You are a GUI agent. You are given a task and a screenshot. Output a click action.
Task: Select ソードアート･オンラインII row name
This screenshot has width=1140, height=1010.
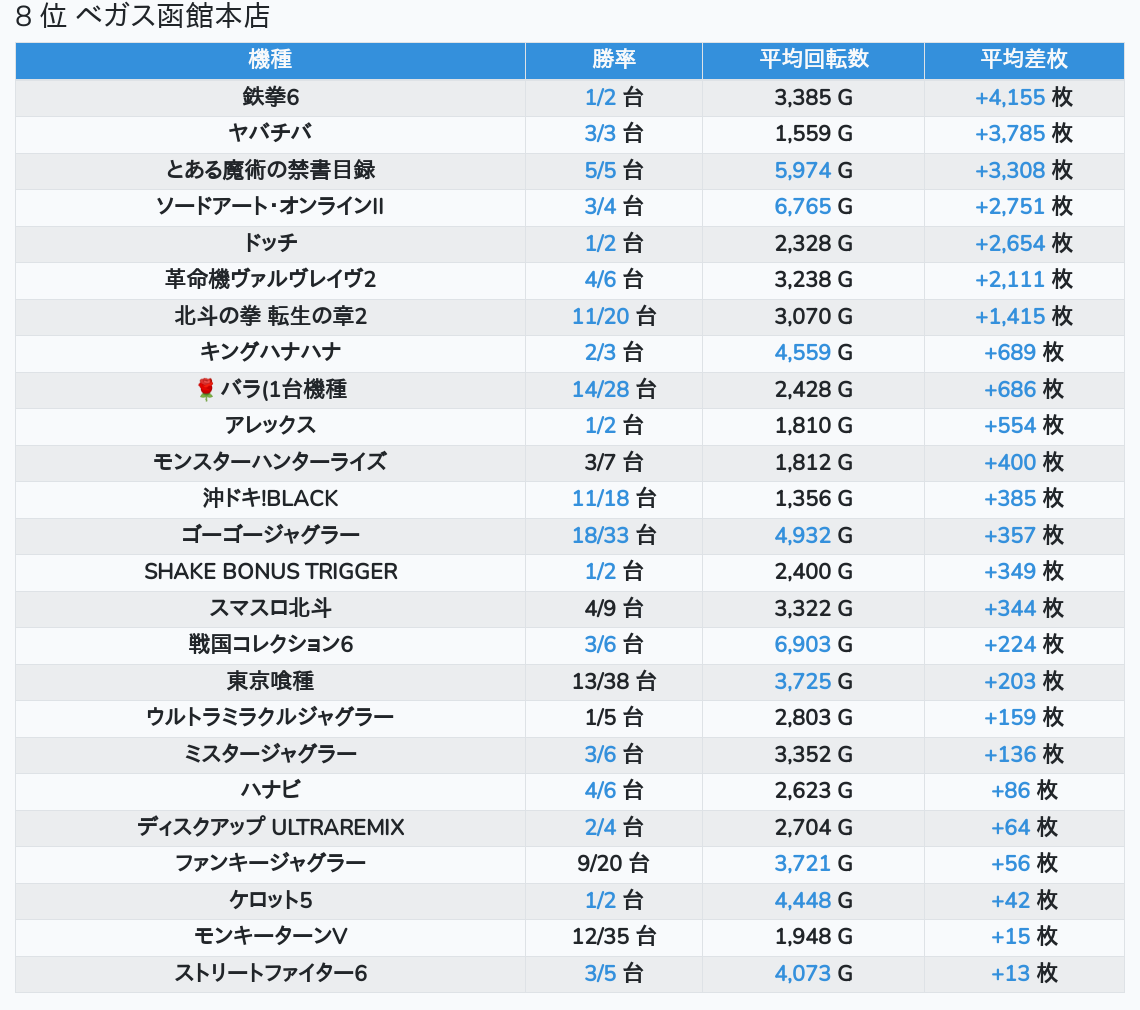[x=270, y=207]
